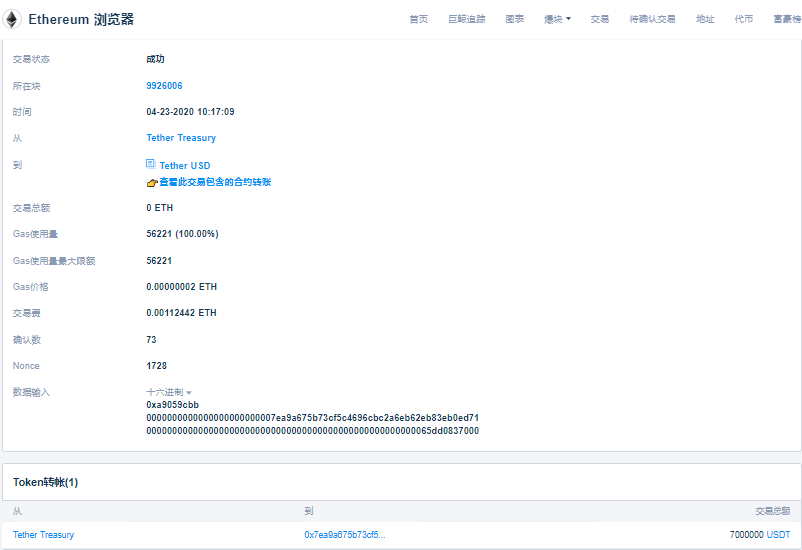Screen dimensions: 802x550
Task: Expand the 十六进制 data format dropdown
Action: coord(169,392)
